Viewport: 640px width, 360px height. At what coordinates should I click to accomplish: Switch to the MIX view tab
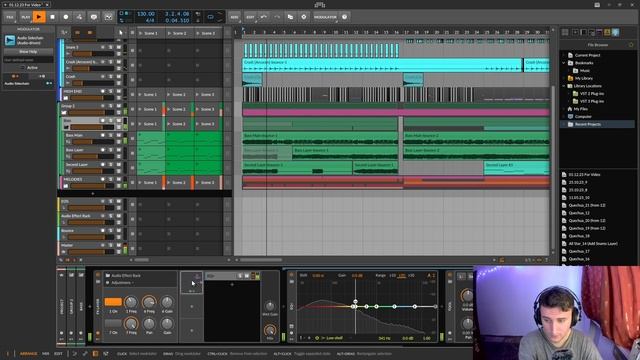point(46,353)
